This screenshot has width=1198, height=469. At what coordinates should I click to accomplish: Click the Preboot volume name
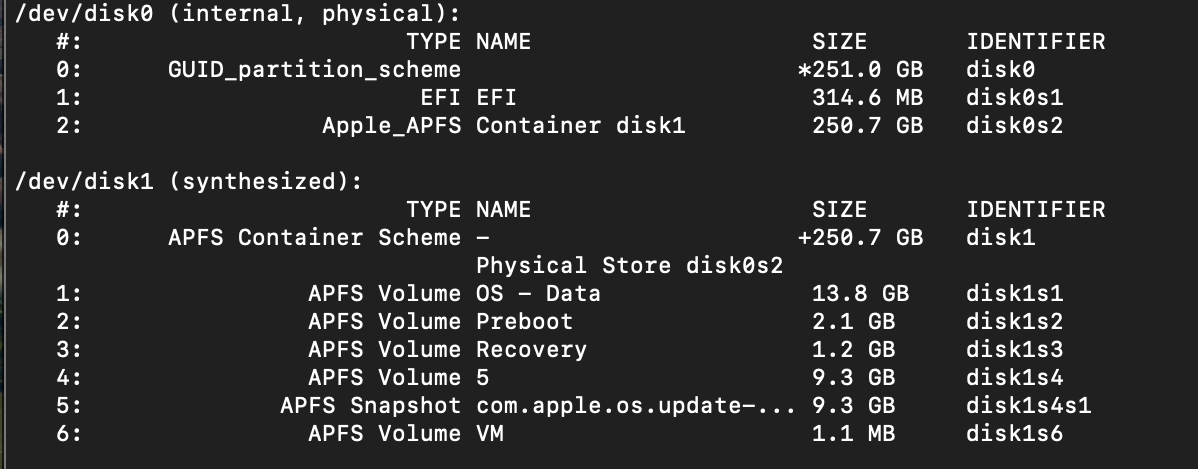524,322
